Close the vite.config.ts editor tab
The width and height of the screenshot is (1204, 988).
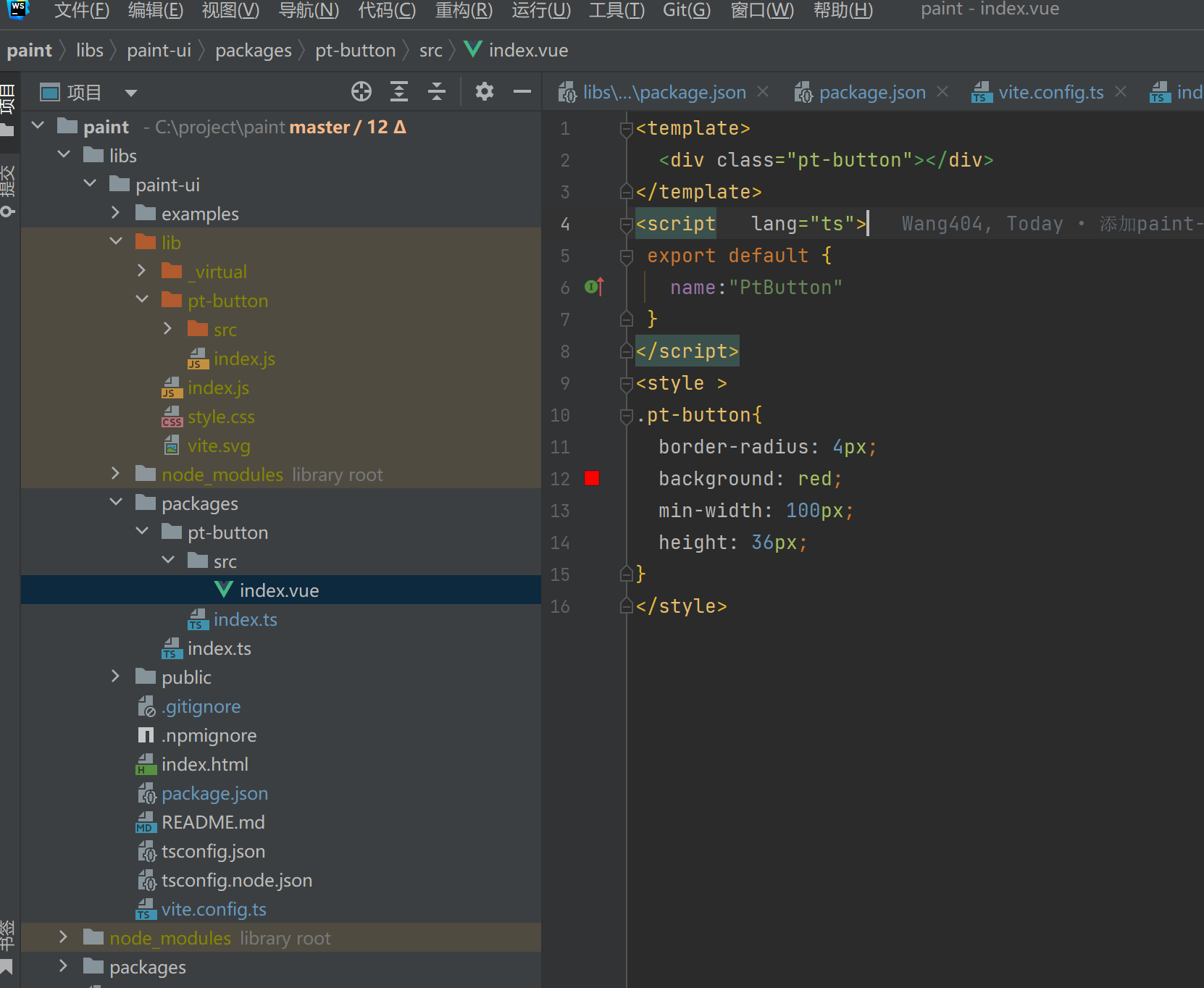click(1121, 92)
